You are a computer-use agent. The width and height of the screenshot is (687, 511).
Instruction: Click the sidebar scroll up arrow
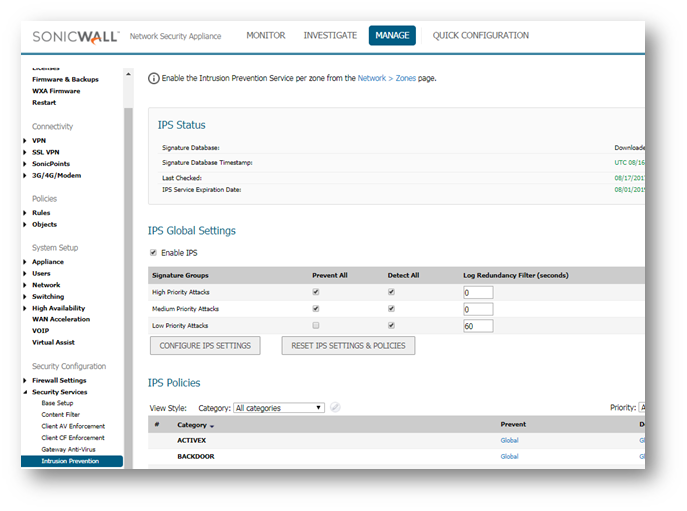(x=128, y=74)
